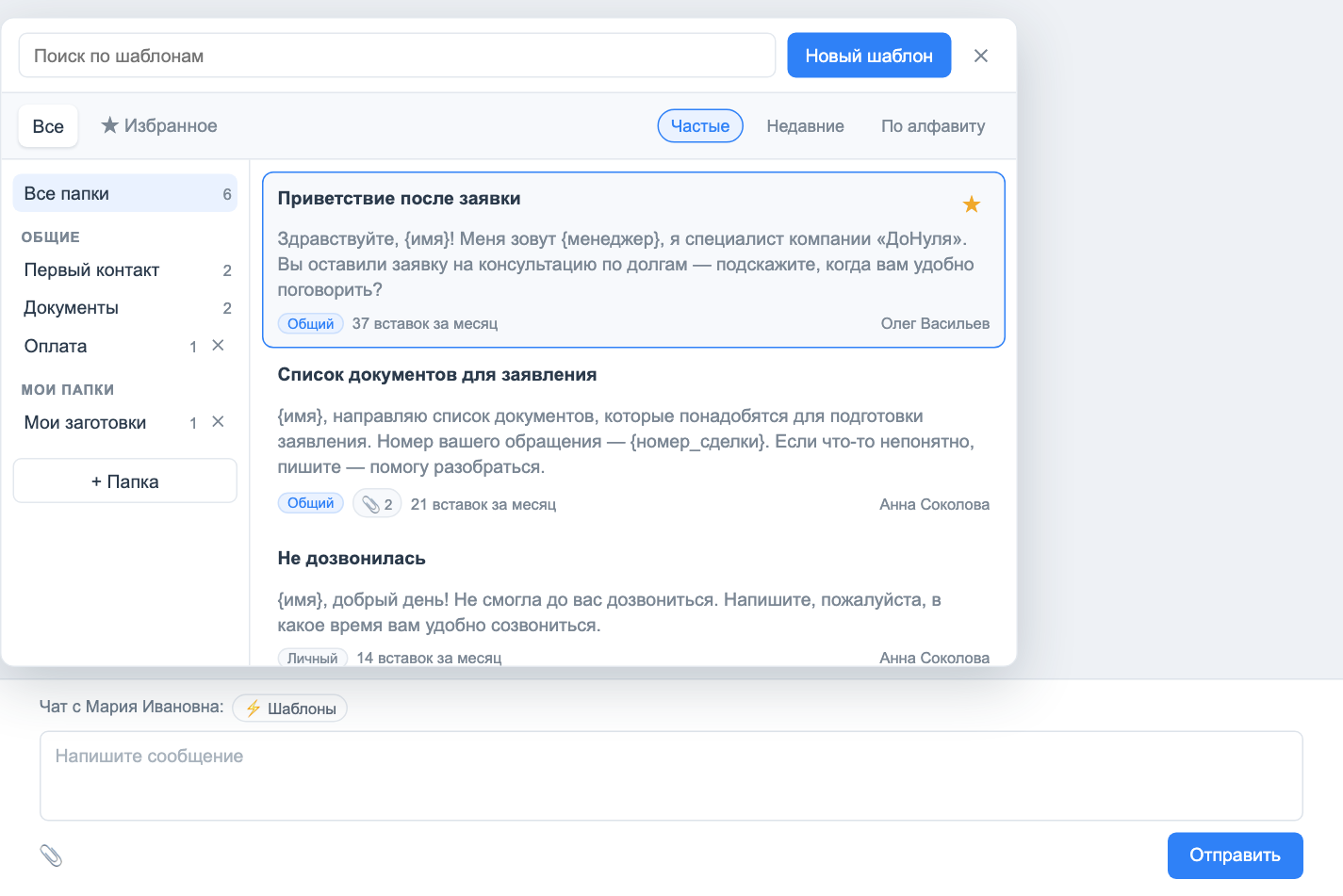Sort templates by Частые
The image size is (1343, 896).
[700, 126]
